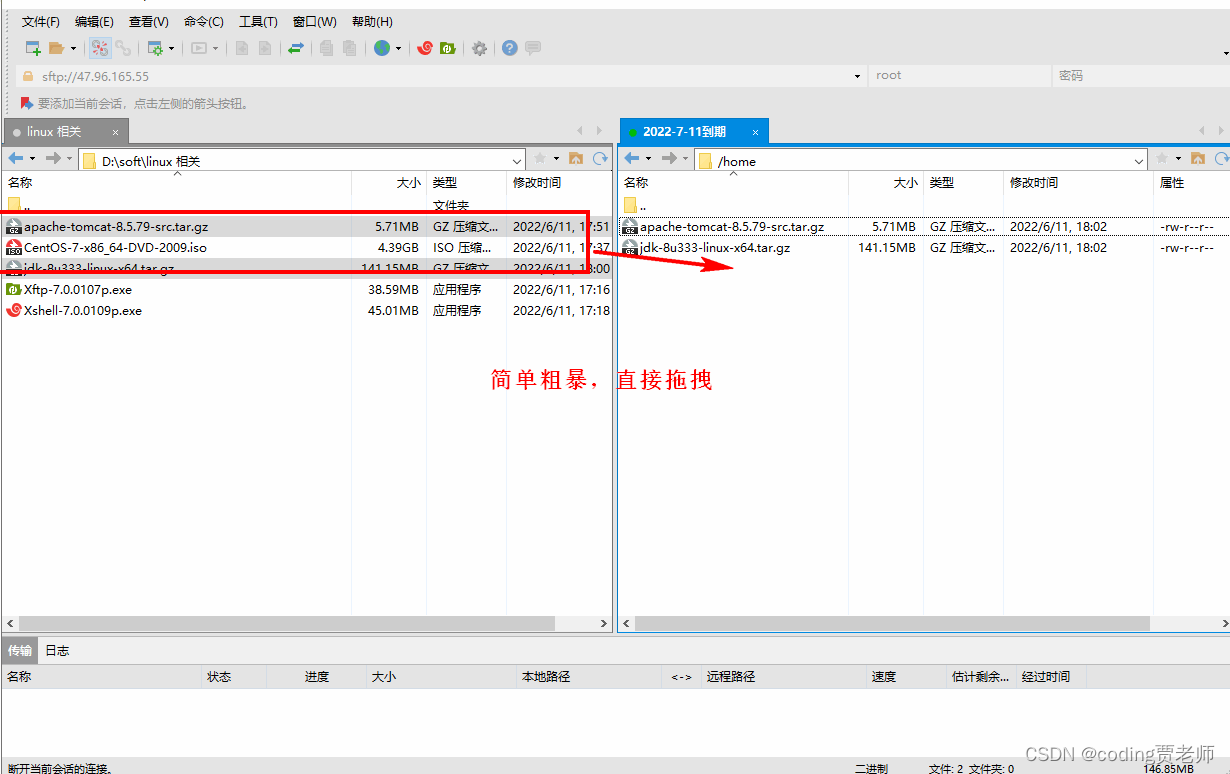Screen dimensions: 1230x774
Task: Open the 帮助(H) menu
Action: tap(372, 22)
